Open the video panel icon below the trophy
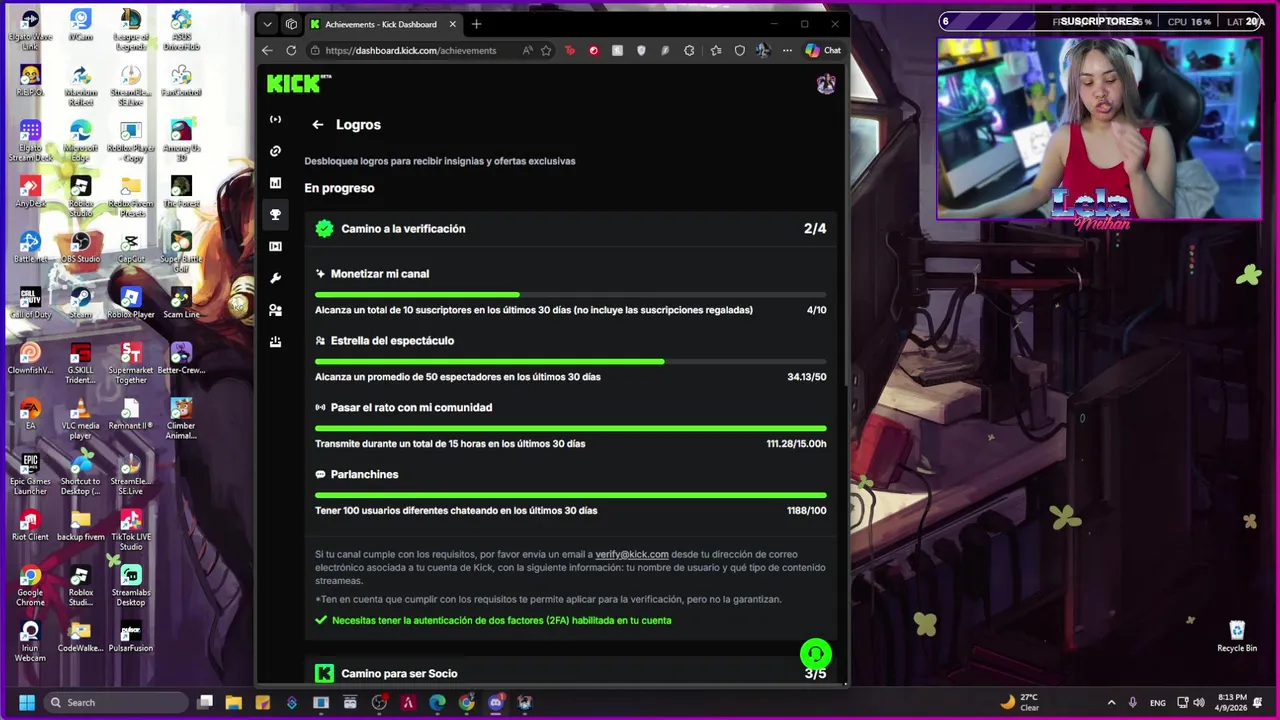This screenshot has height=720, width=1280. [x=275, y=246]
